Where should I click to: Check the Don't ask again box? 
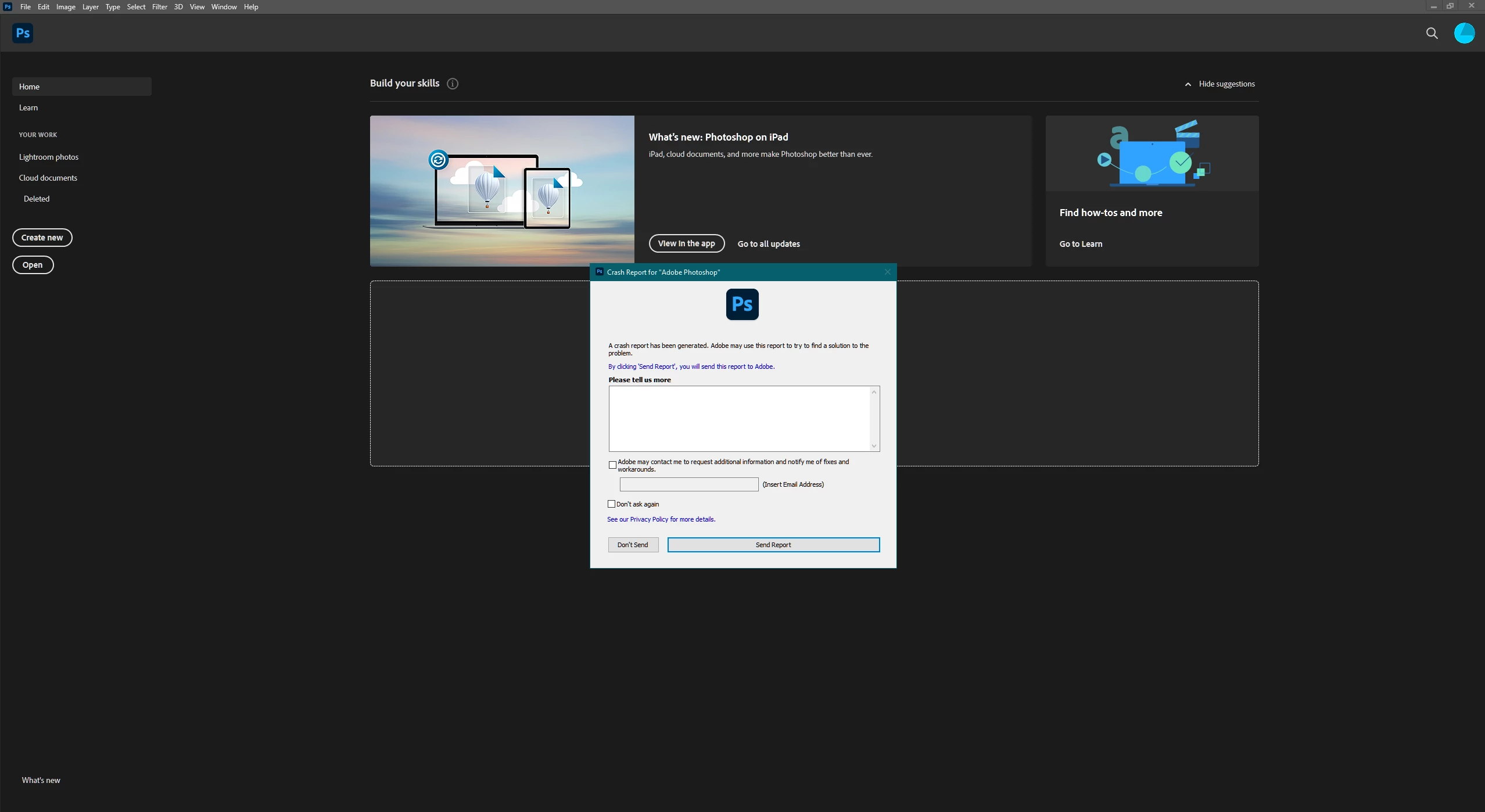pyautogui.click(x=611, y=504)
